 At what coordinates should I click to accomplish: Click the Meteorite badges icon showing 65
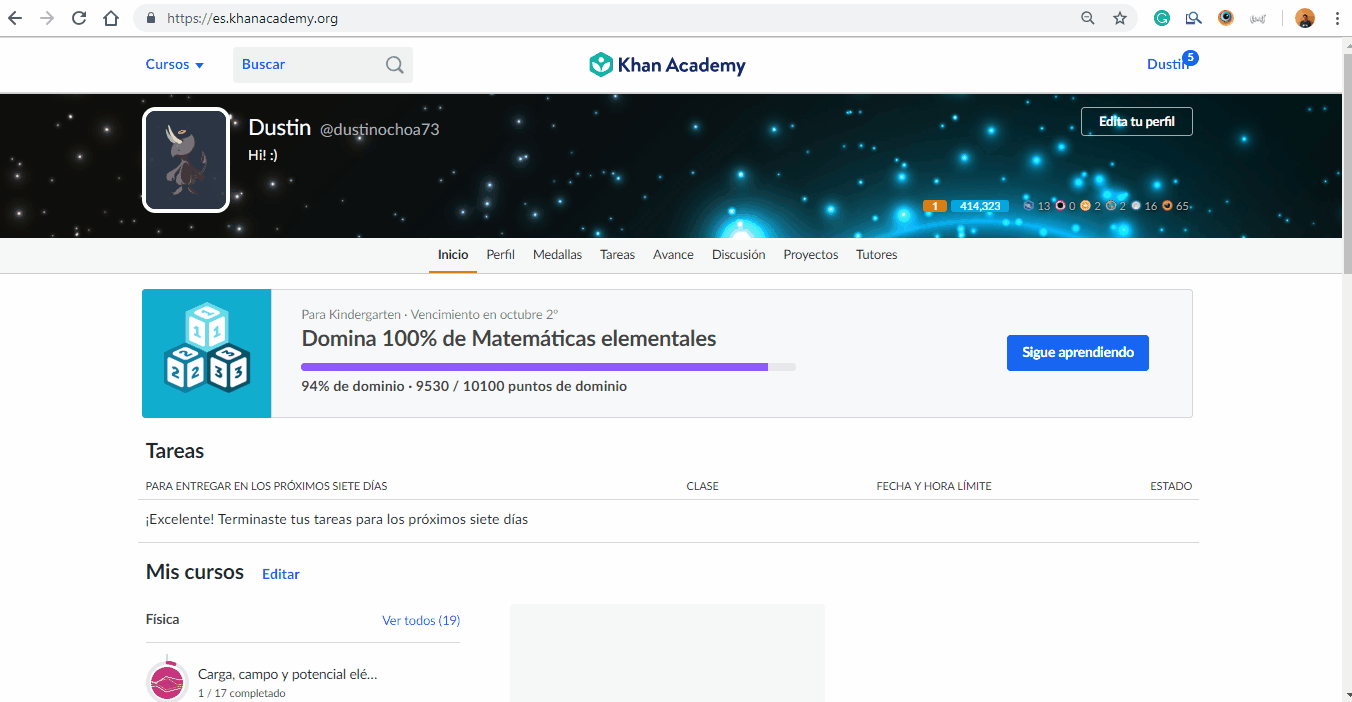pos(1167,206)
